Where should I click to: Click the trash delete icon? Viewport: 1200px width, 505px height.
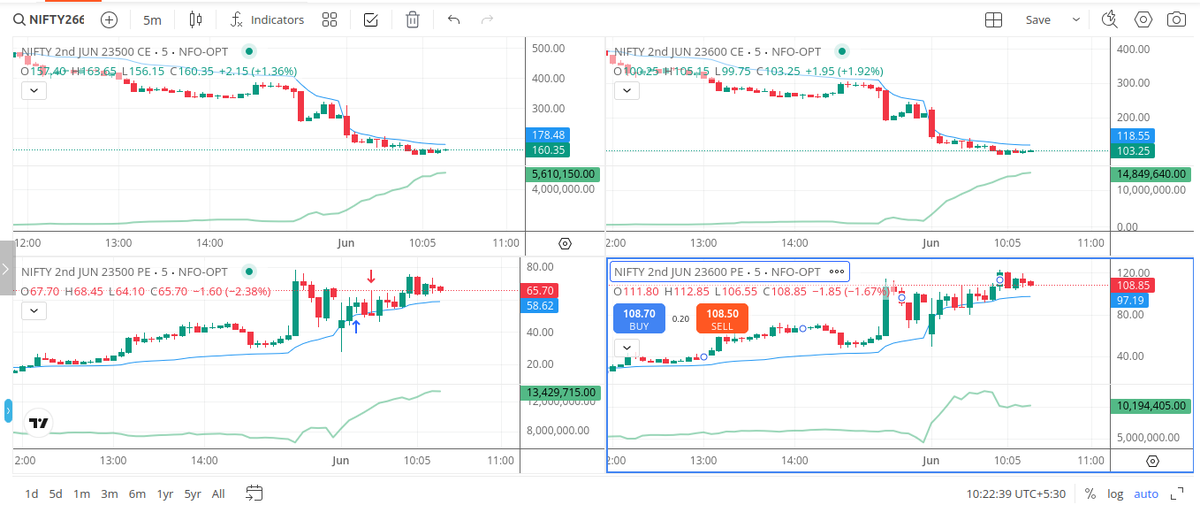(412, 20)
